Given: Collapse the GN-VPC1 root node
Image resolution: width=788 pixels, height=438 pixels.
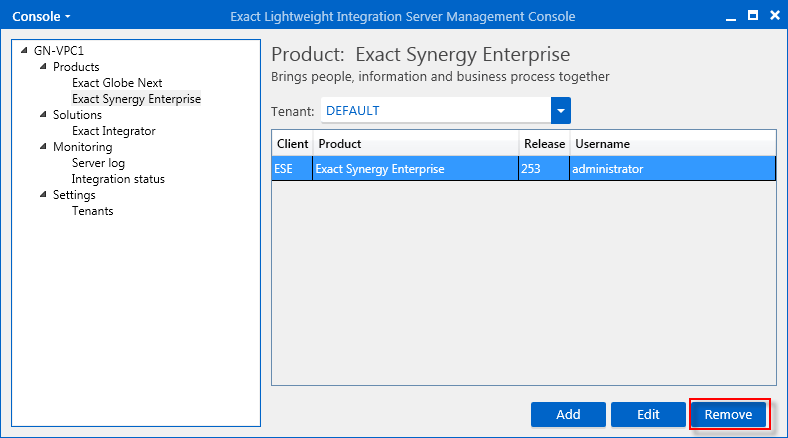Looking at the screenshot, I should coord(24,50).
